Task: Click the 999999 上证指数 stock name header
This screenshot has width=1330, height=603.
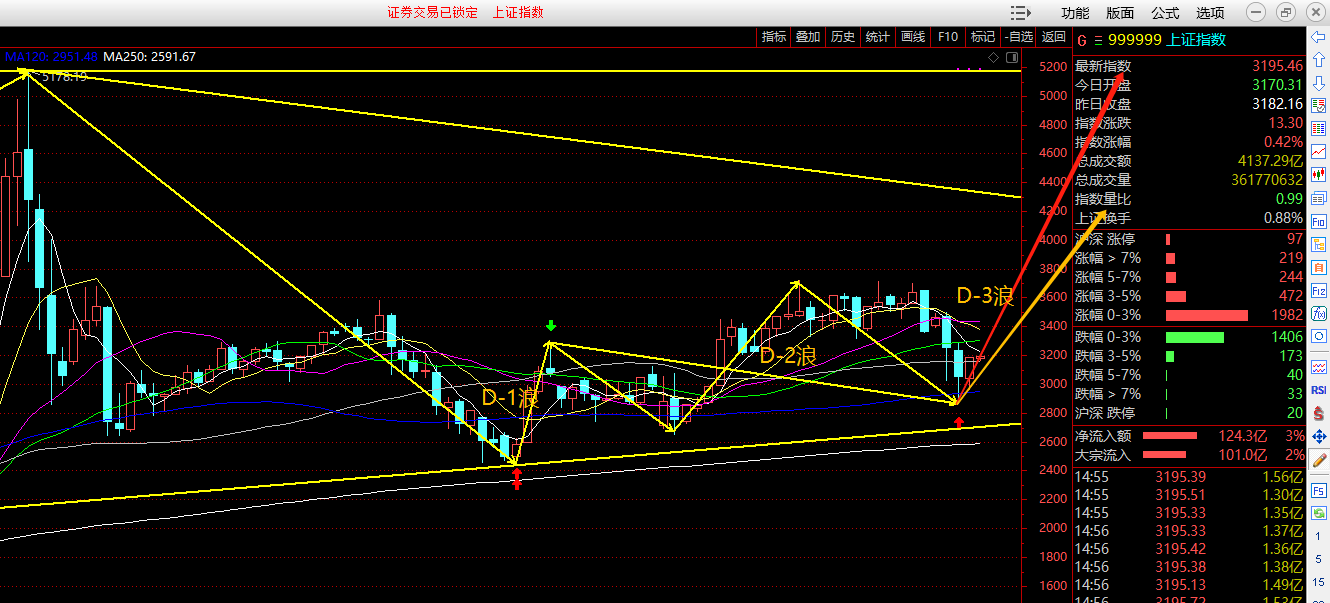Action: tap(1167, 40)
